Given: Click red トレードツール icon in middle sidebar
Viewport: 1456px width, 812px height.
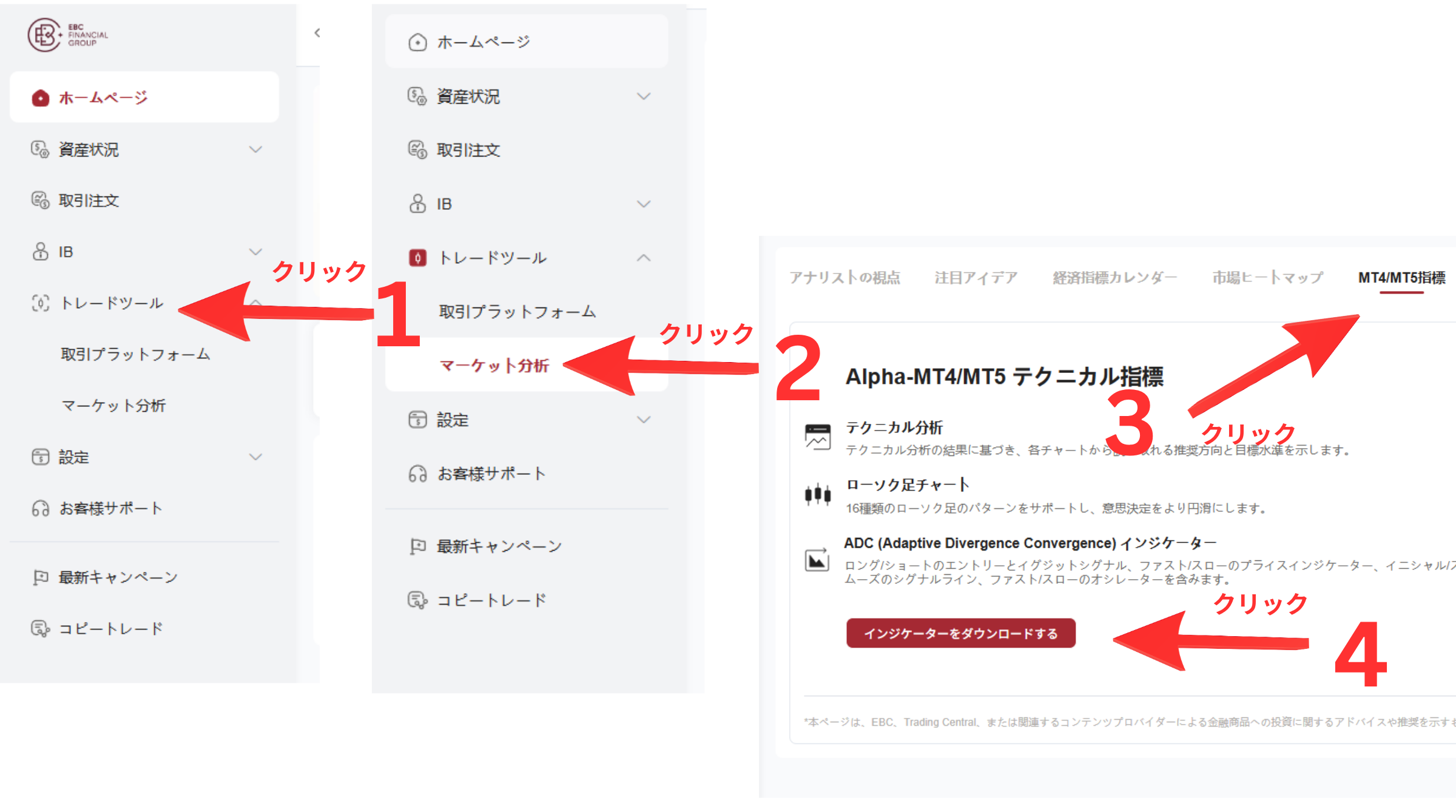Looking at the screenshot, I should pos(417,258).
